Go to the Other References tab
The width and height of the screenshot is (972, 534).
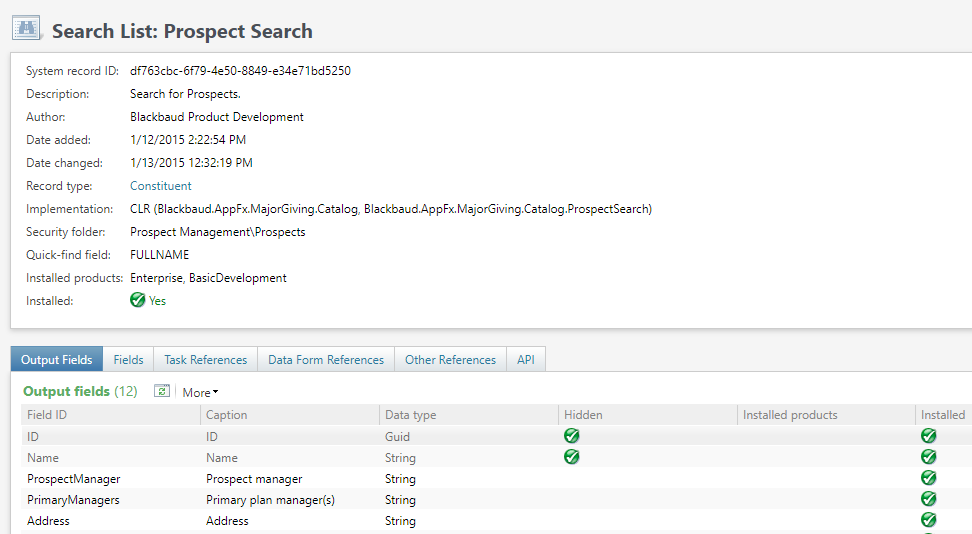coord(450,360)
